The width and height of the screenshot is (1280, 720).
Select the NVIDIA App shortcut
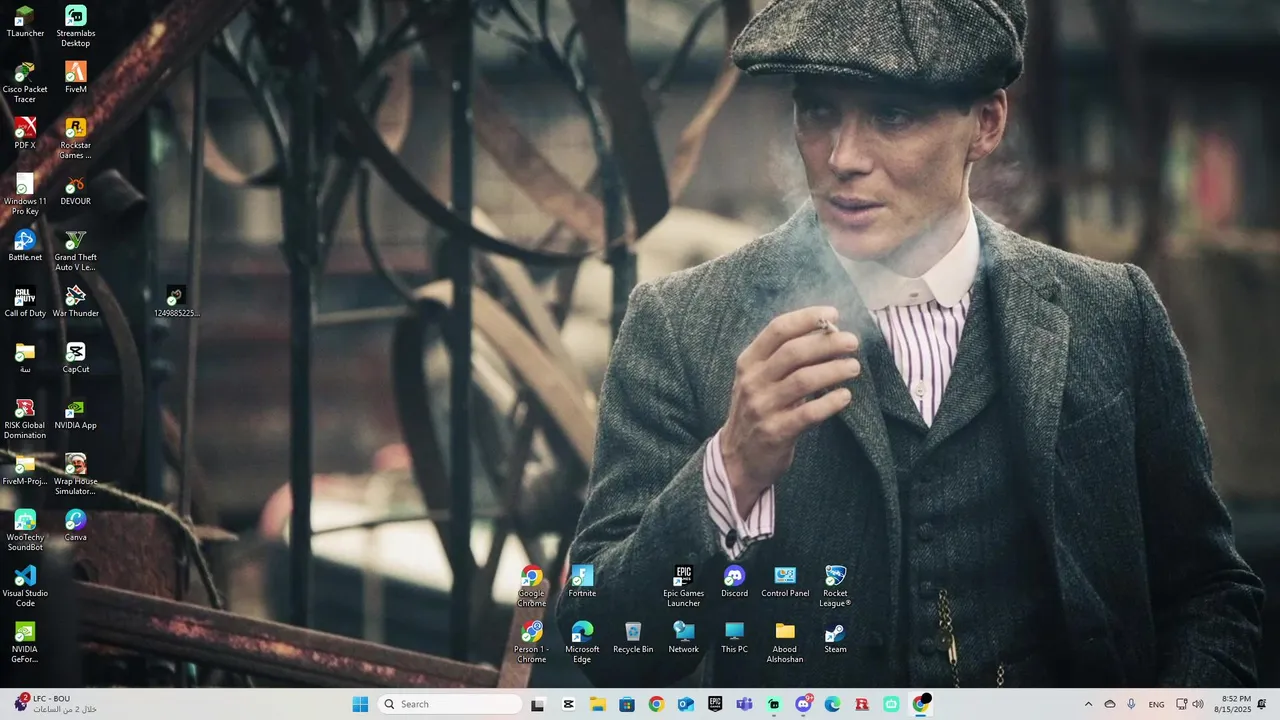click(76, 414)
